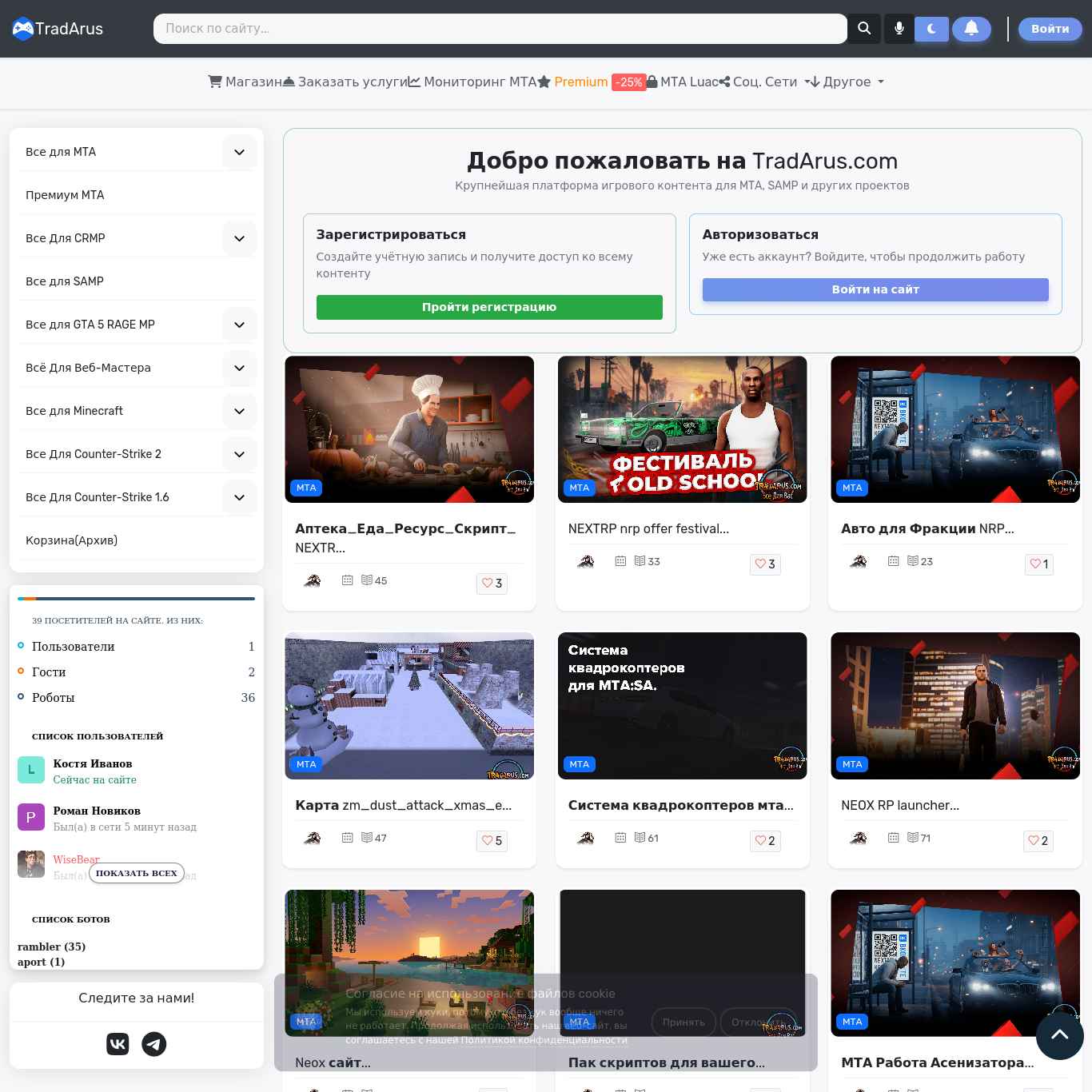Open the Premium offer link

tap(592, 82)
